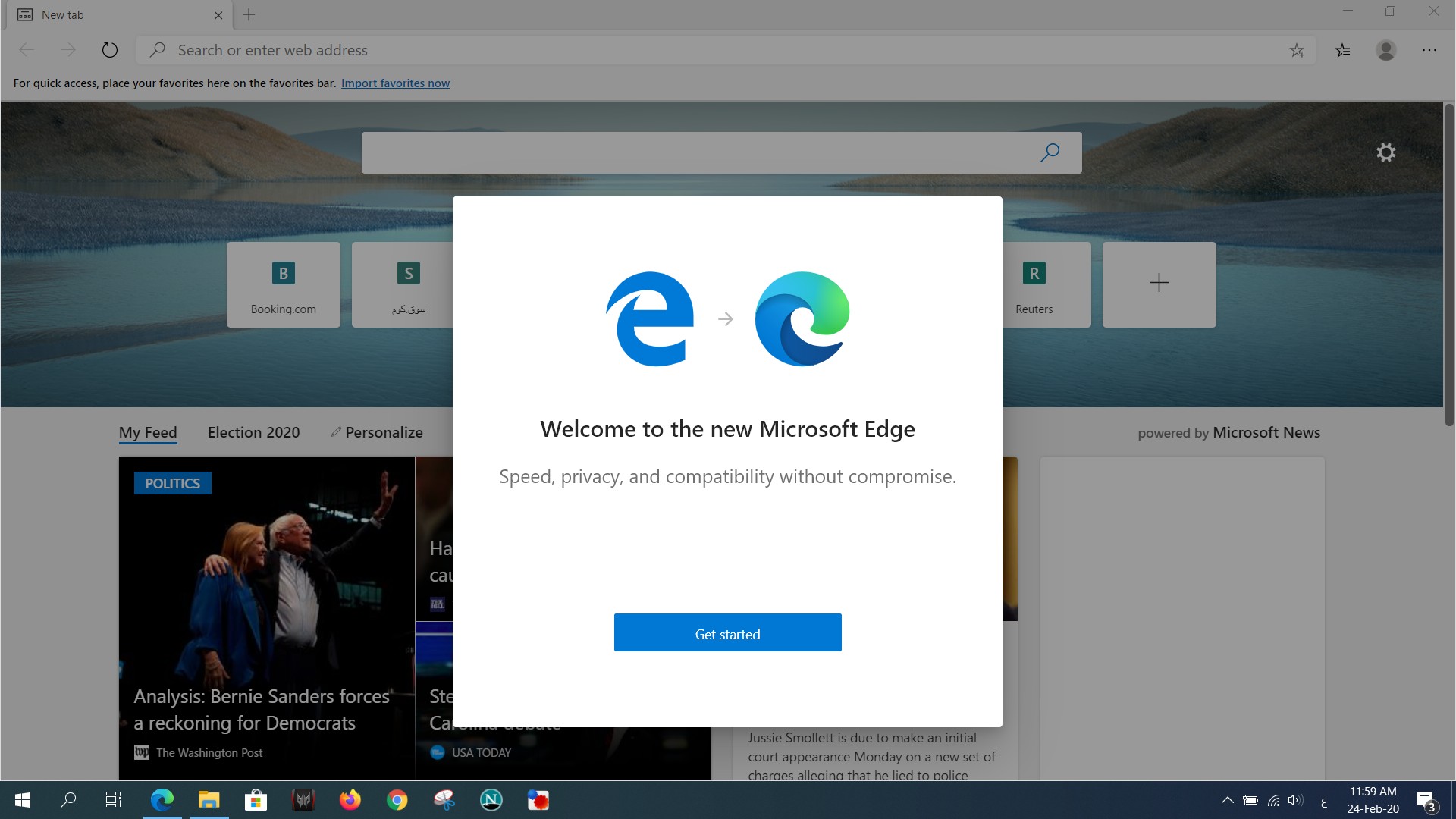Screen dimensions: 1456x819
Task: Open volume speaker tray icon
Action: 1295,800
